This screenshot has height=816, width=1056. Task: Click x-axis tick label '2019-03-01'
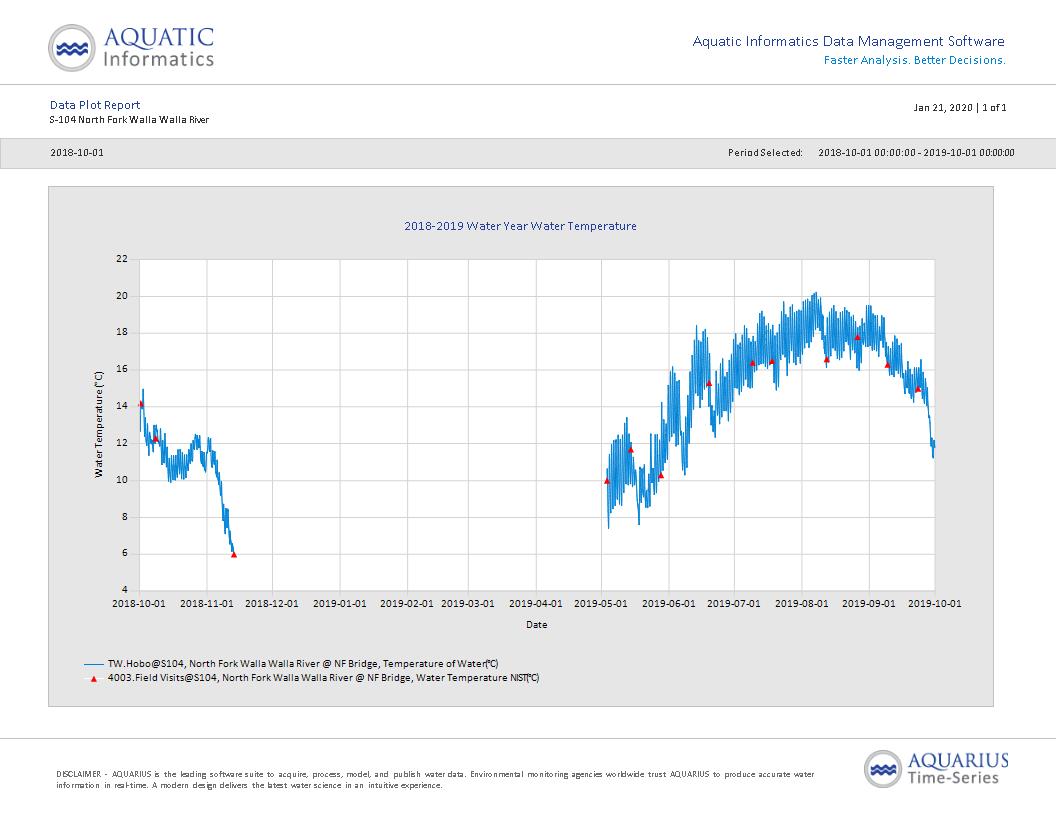[468, 603]
